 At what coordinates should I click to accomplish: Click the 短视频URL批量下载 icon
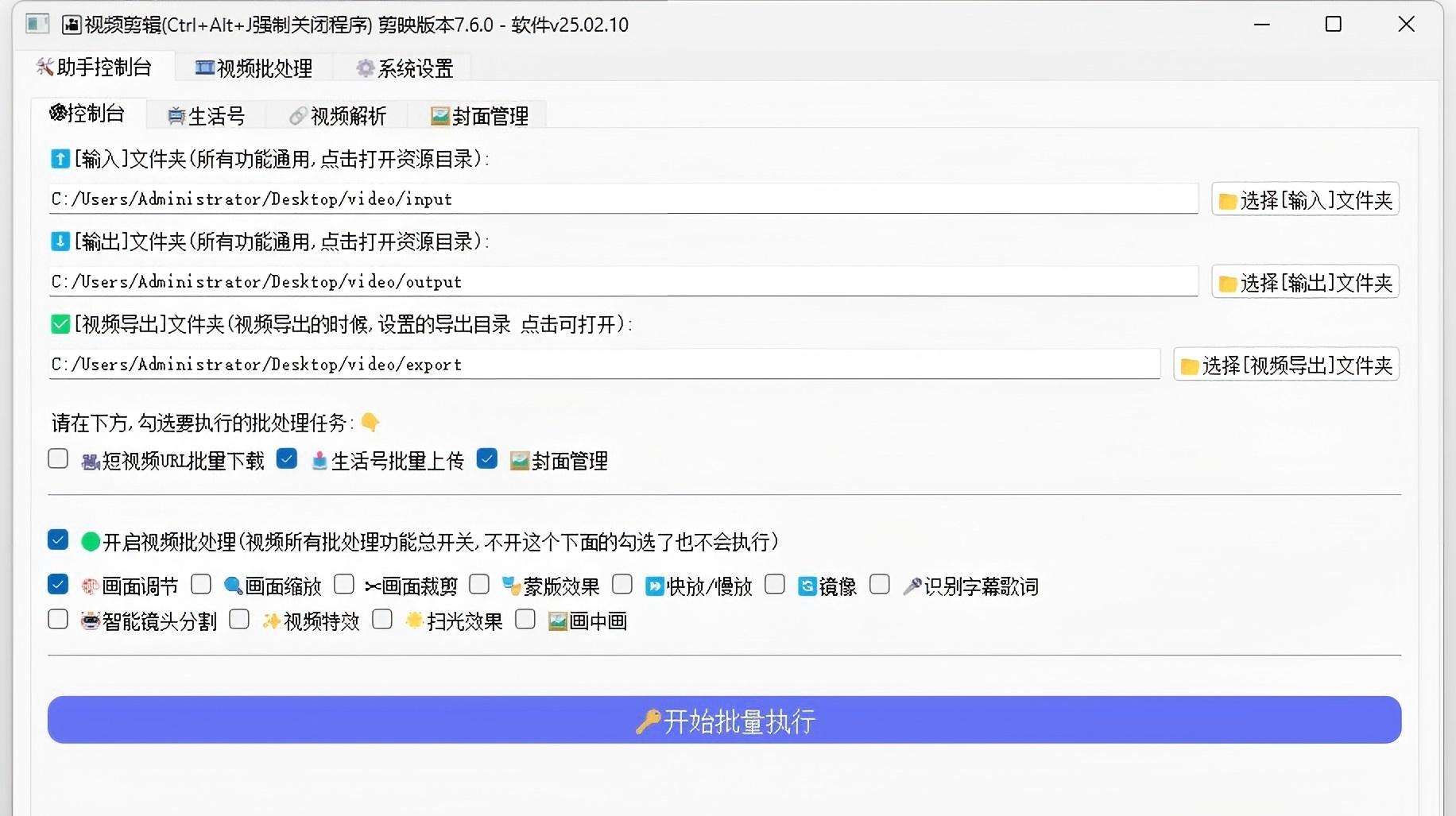91,462
